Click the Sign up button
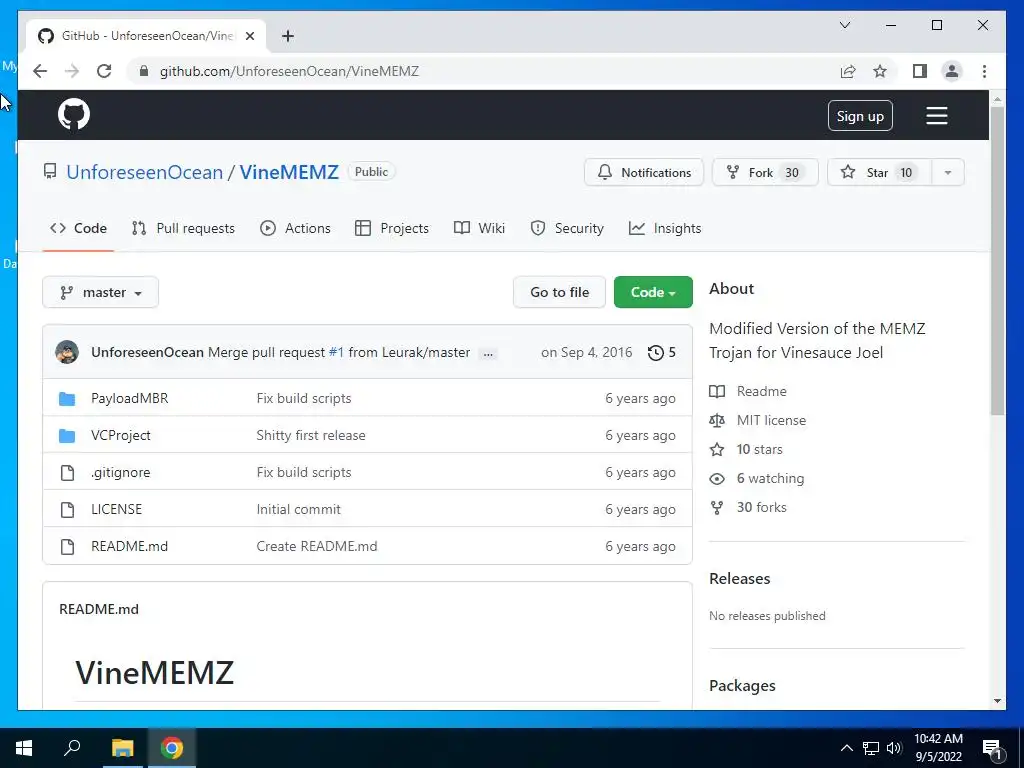 (860, 116)
